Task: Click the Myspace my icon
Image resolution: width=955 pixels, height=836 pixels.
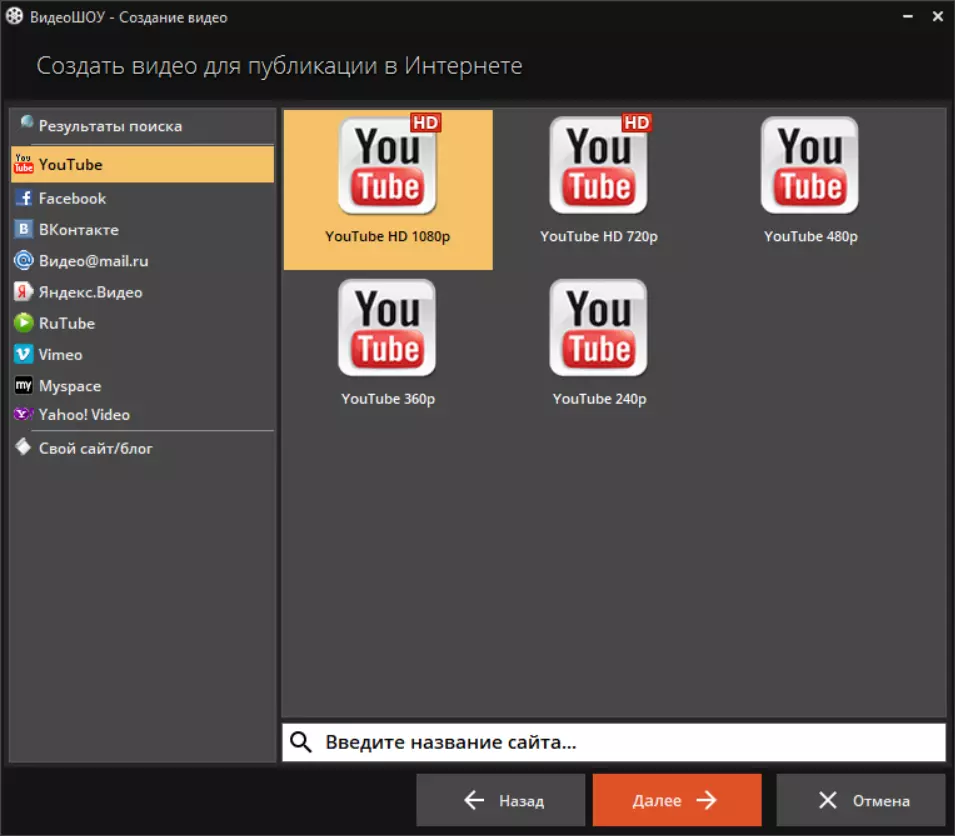Action: 23,385
